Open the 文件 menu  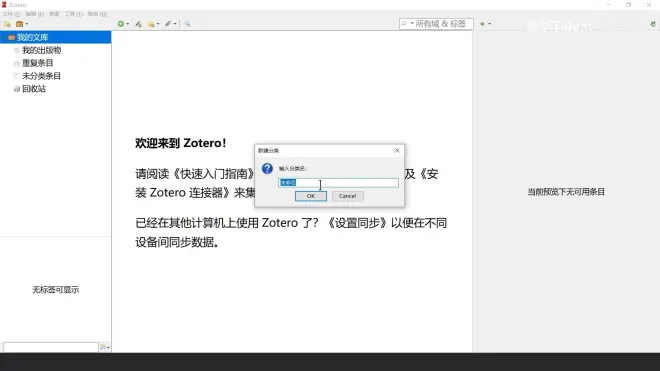(11, 14)
